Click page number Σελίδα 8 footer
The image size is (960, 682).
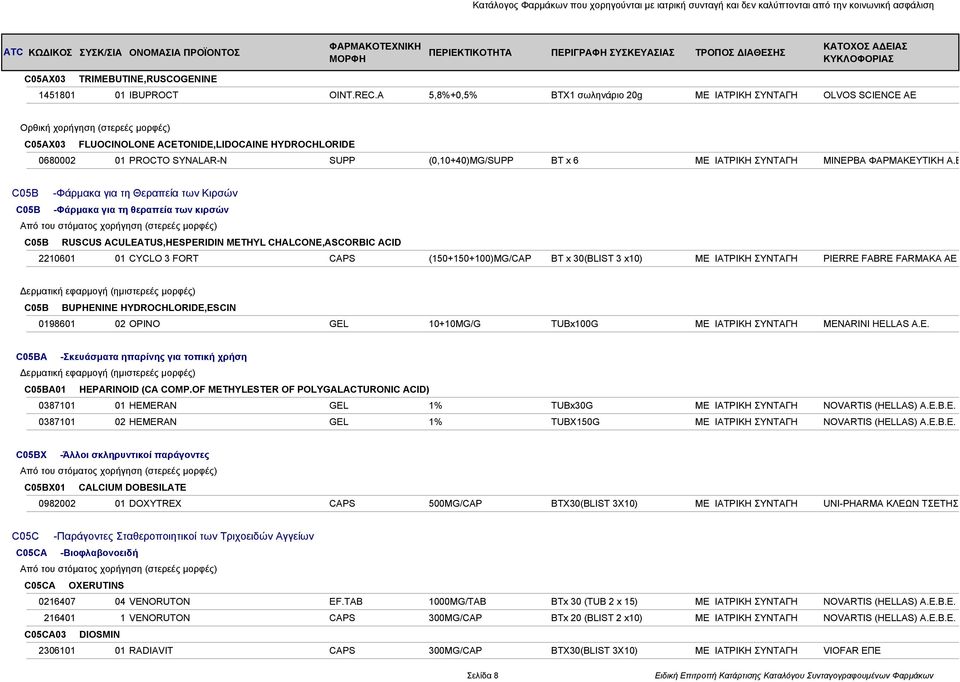click(482, 675)
